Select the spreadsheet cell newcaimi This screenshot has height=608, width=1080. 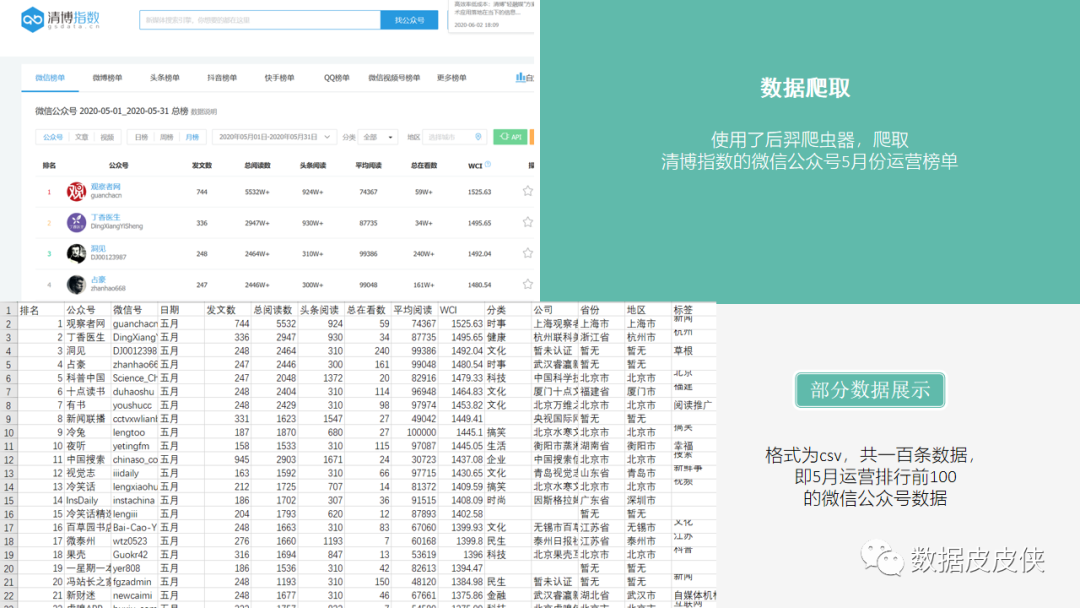(135, 596)
